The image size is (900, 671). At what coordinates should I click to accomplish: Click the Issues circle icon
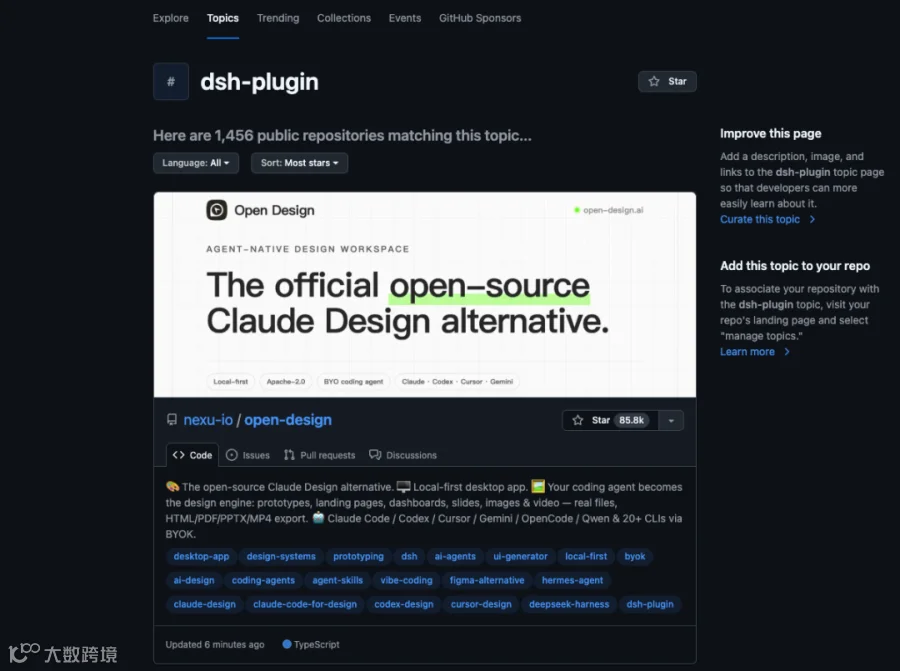pyautogui.click(x=231, y=455)
